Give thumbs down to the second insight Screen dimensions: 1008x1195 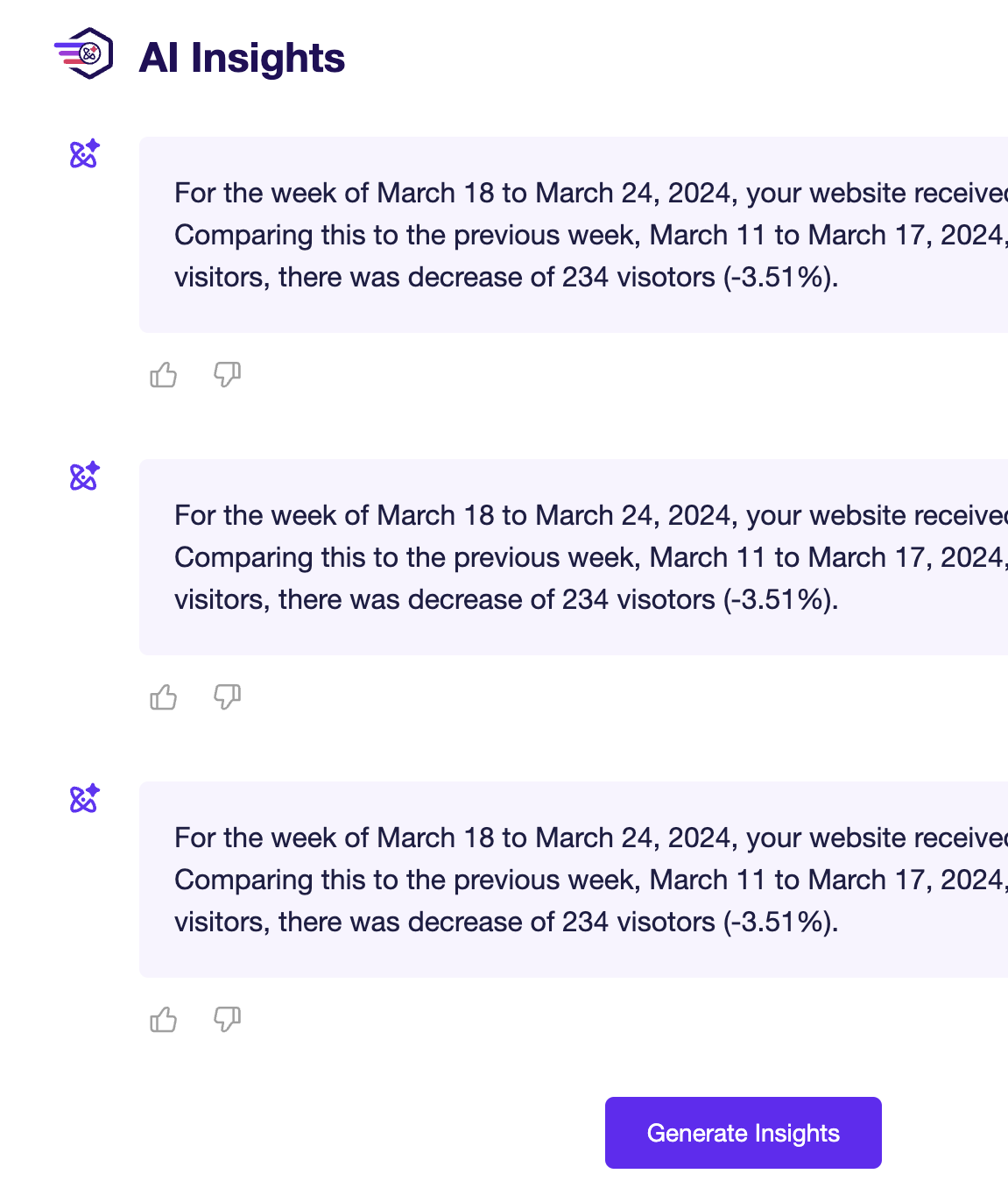click(227, 697)
